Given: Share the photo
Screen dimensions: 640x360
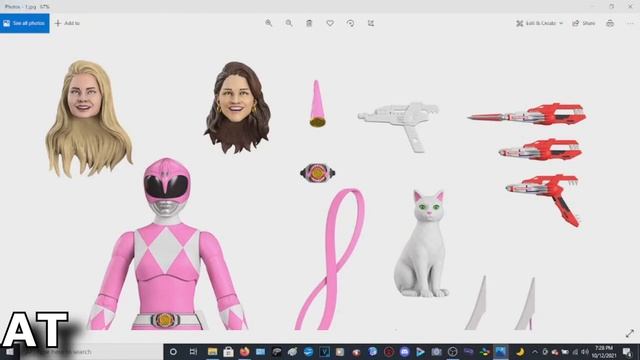Looking at the screenshot, I should (584, 23).
